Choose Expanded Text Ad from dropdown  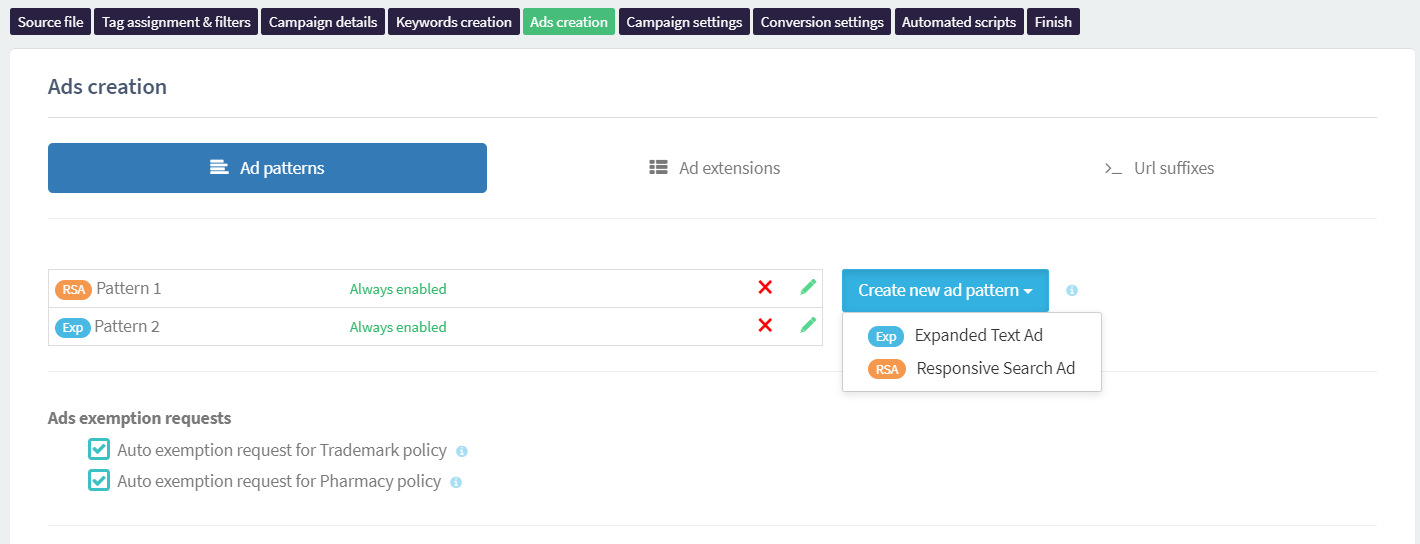pos(978,336)
